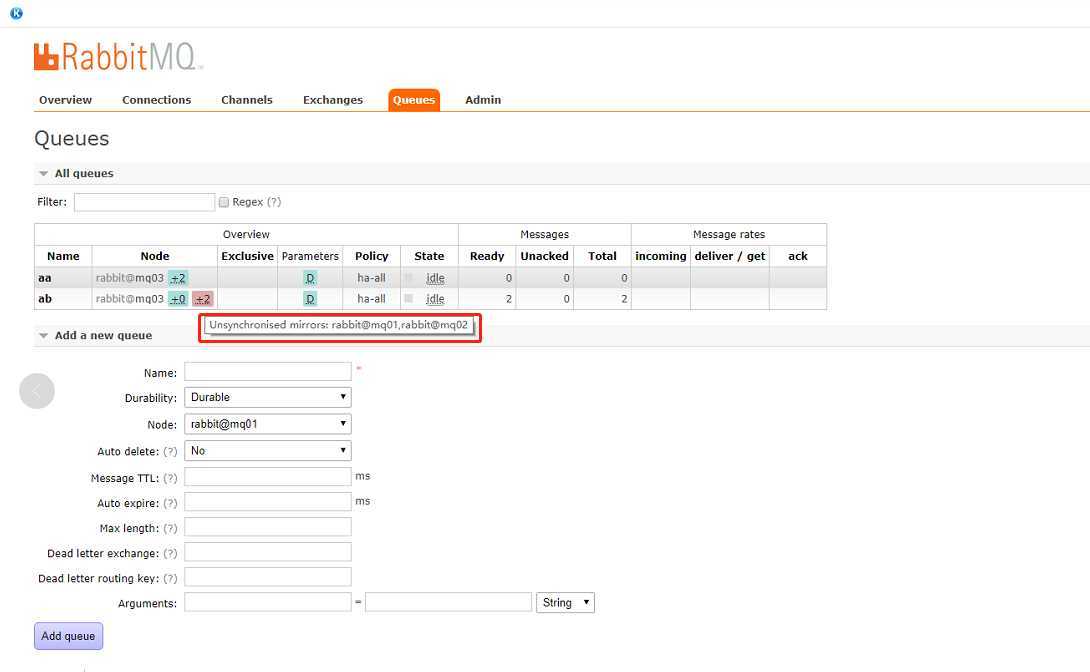
Task: Click the Auto expire input field
Action: click(268, 502)
